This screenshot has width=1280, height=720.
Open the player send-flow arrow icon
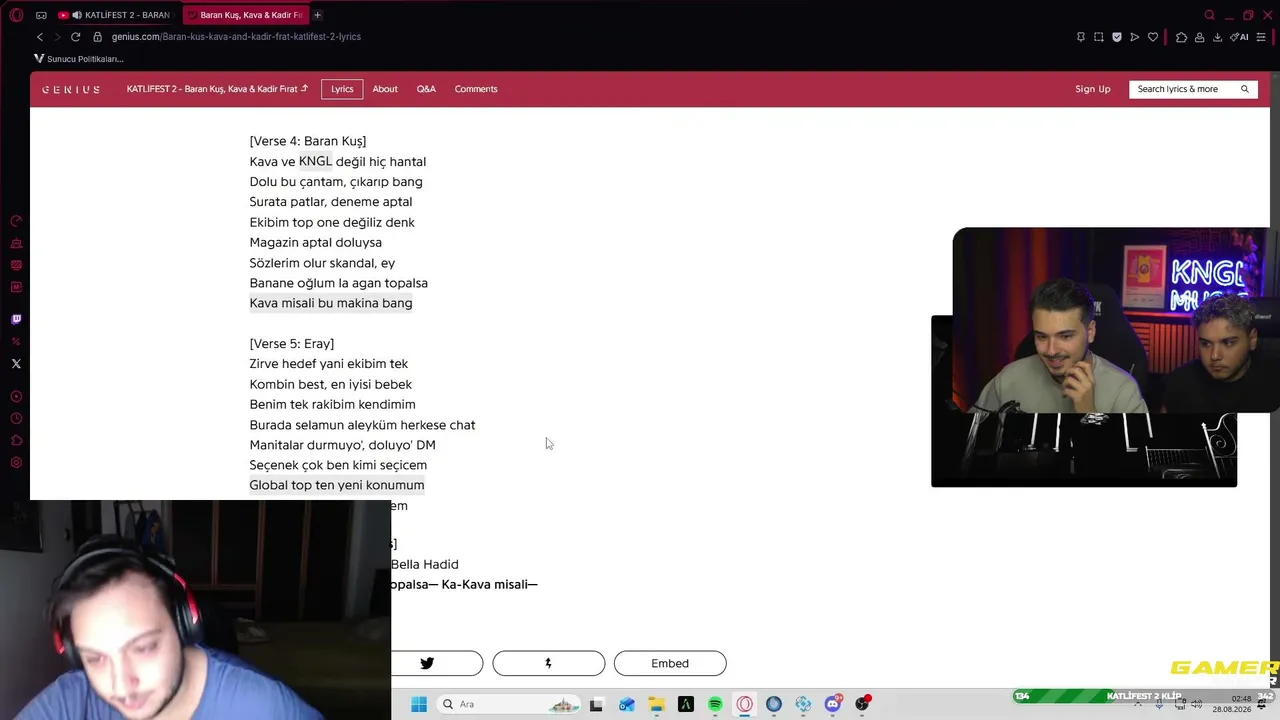(1134, 37)
